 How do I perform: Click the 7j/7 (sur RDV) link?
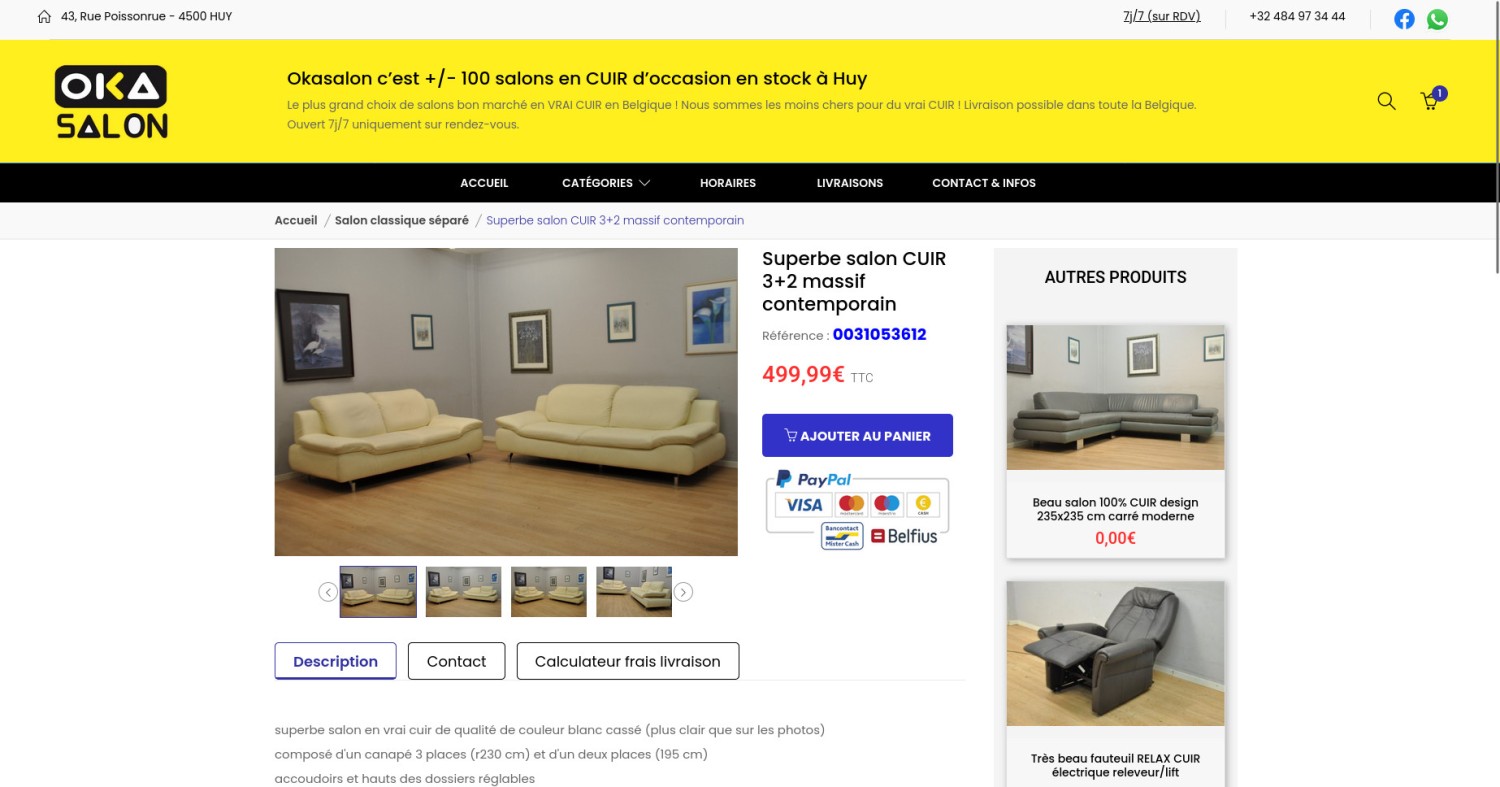click(x=1162, y=17)
